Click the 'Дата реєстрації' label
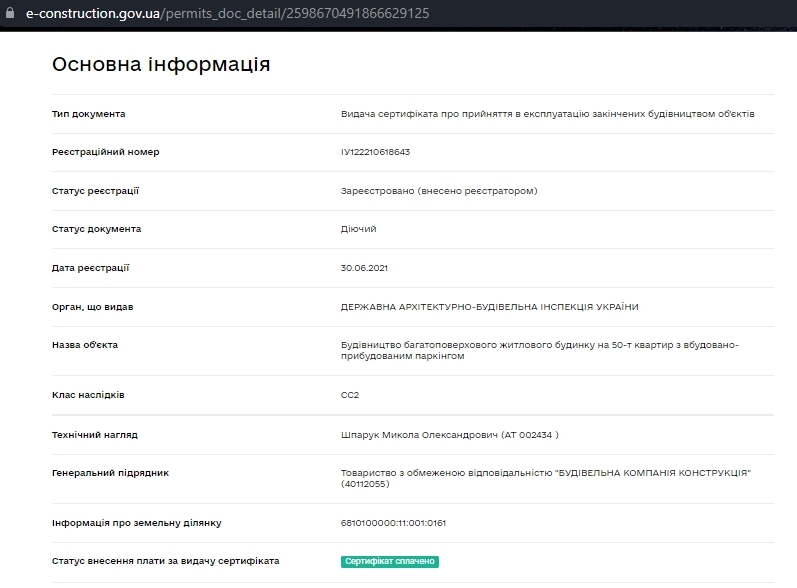Viewport: 797px width, 588px height. click(90, 268)
